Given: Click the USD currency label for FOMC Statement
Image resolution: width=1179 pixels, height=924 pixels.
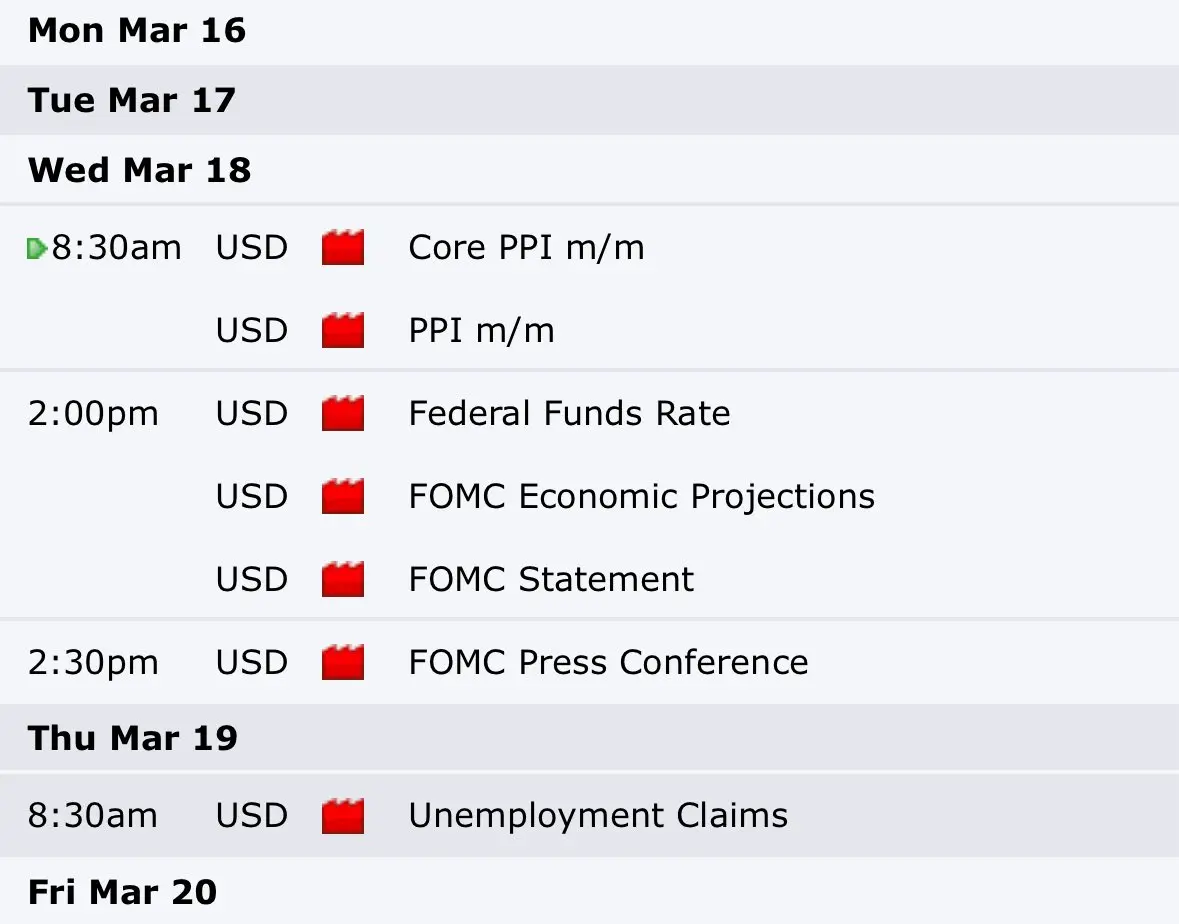Looking at the screenshot, I should (x=252, y=580).
